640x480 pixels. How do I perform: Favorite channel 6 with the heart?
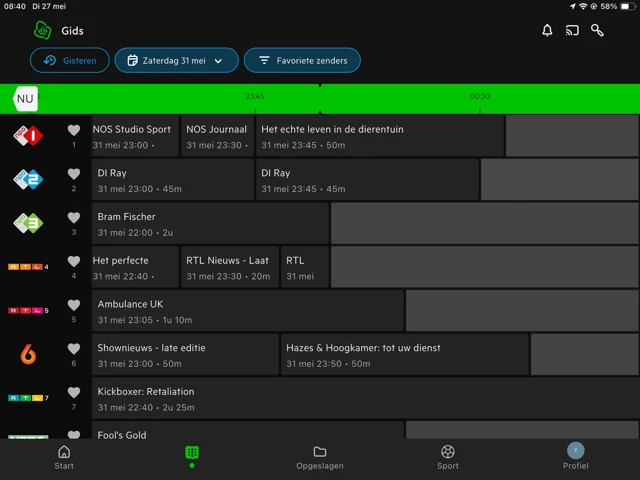[x=74, y=349]
